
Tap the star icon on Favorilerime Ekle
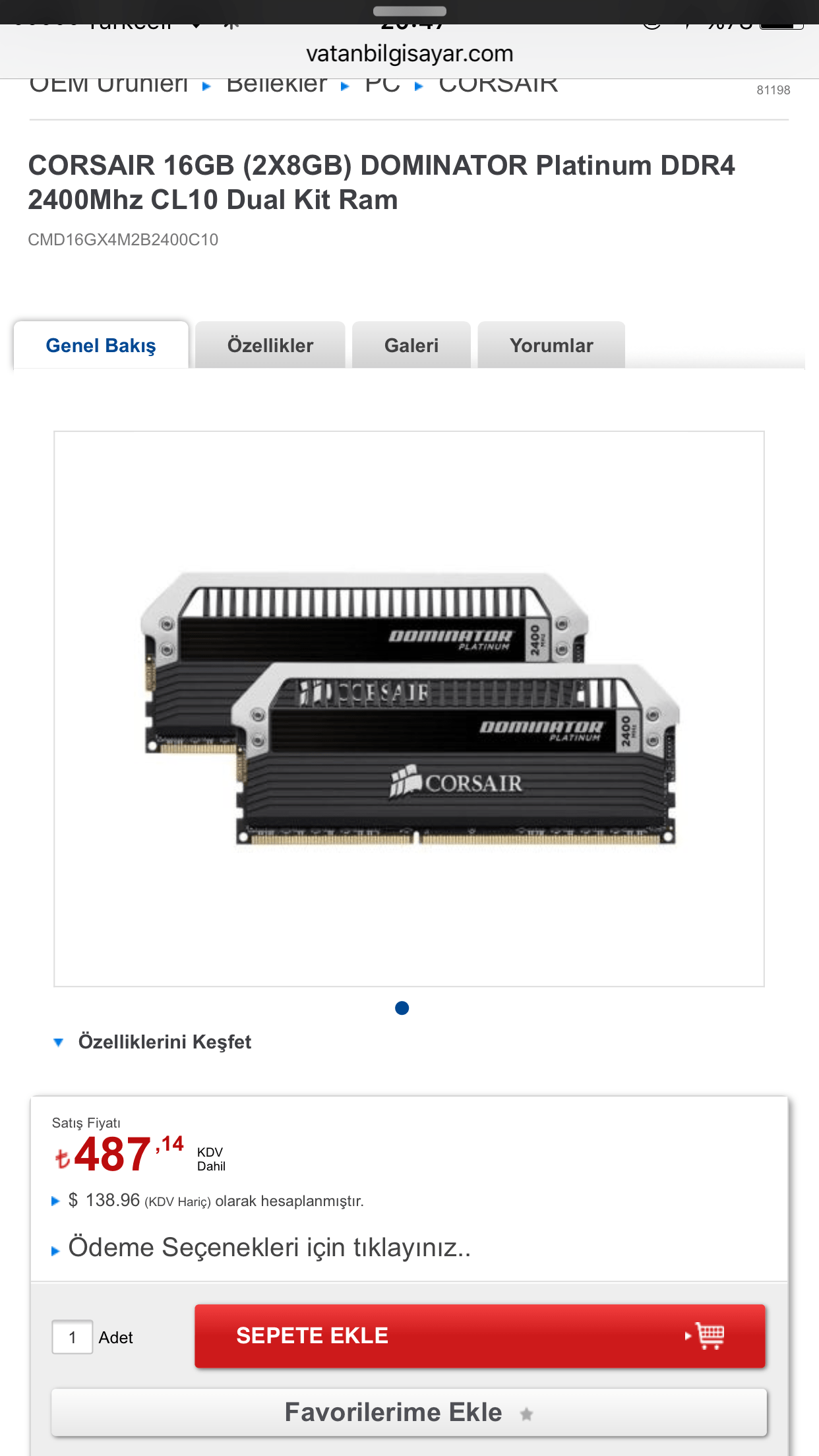(526, 1414)
